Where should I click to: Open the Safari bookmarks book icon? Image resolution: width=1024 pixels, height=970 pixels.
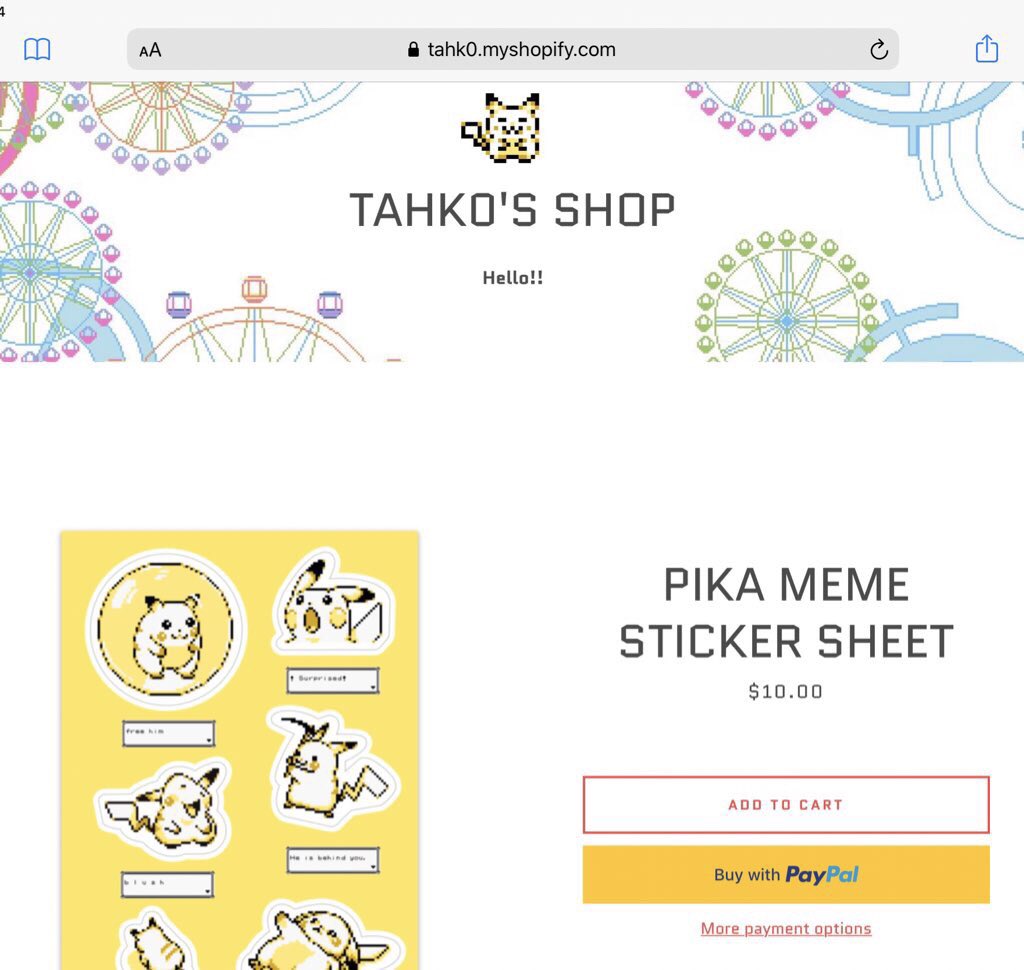pyautogui.click(x=37, y=49)
